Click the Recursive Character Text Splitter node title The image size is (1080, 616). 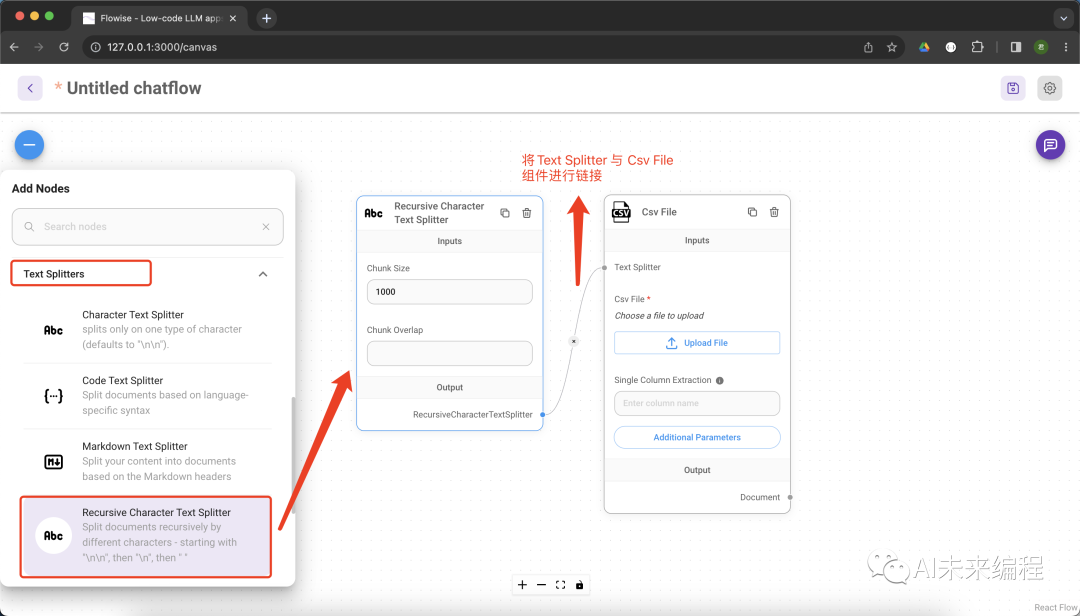click(439, 213)
